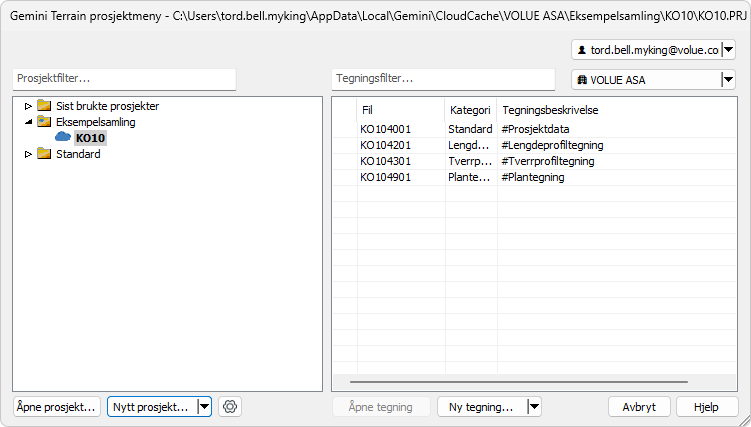
Task: Sort by the Kategori column header
Action: pyautogui.click(x=470, y=110)
